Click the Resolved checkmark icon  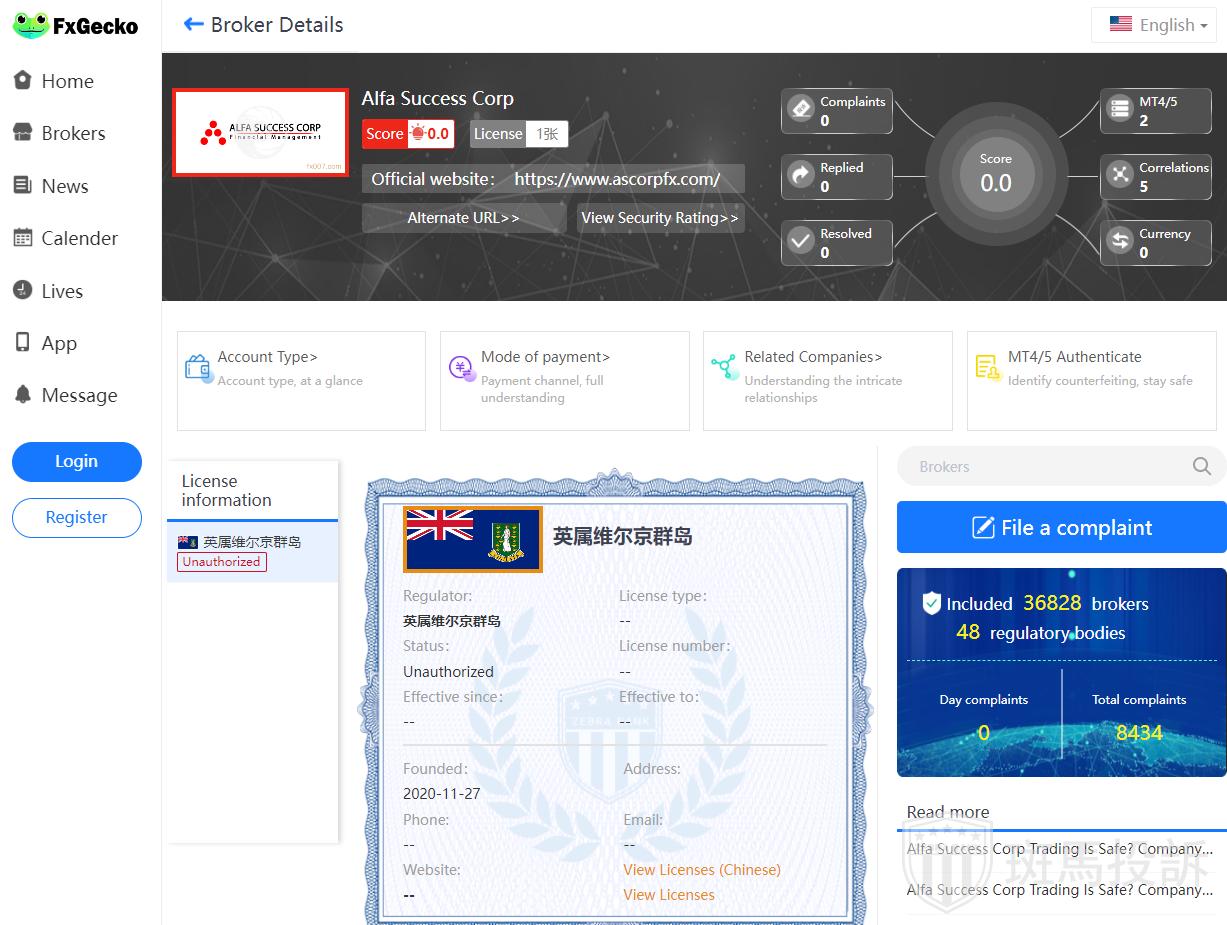[x=800, y=242]
